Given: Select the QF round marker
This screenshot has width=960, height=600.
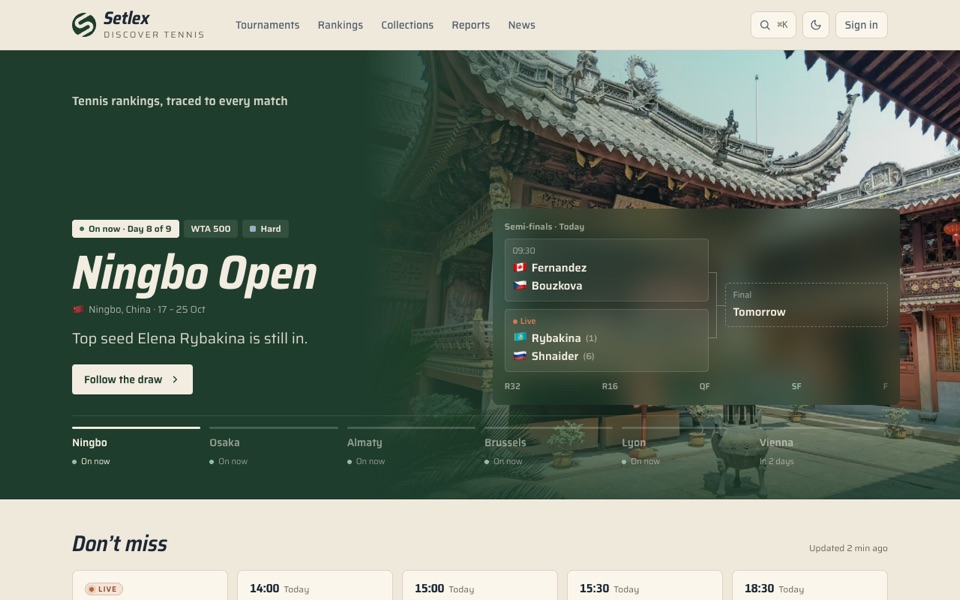Looking at the screenshot, I should pos(705,386).
